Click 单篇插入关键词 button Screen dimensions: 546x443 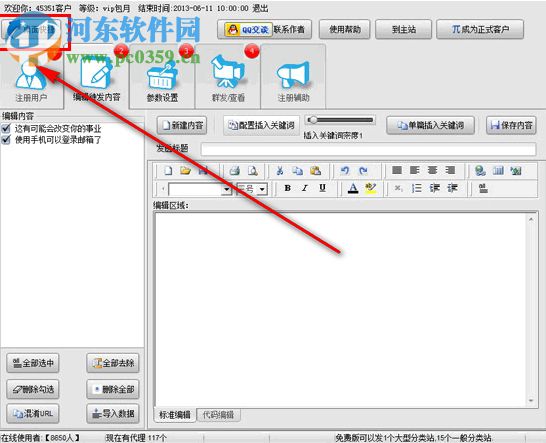(430, 125)
